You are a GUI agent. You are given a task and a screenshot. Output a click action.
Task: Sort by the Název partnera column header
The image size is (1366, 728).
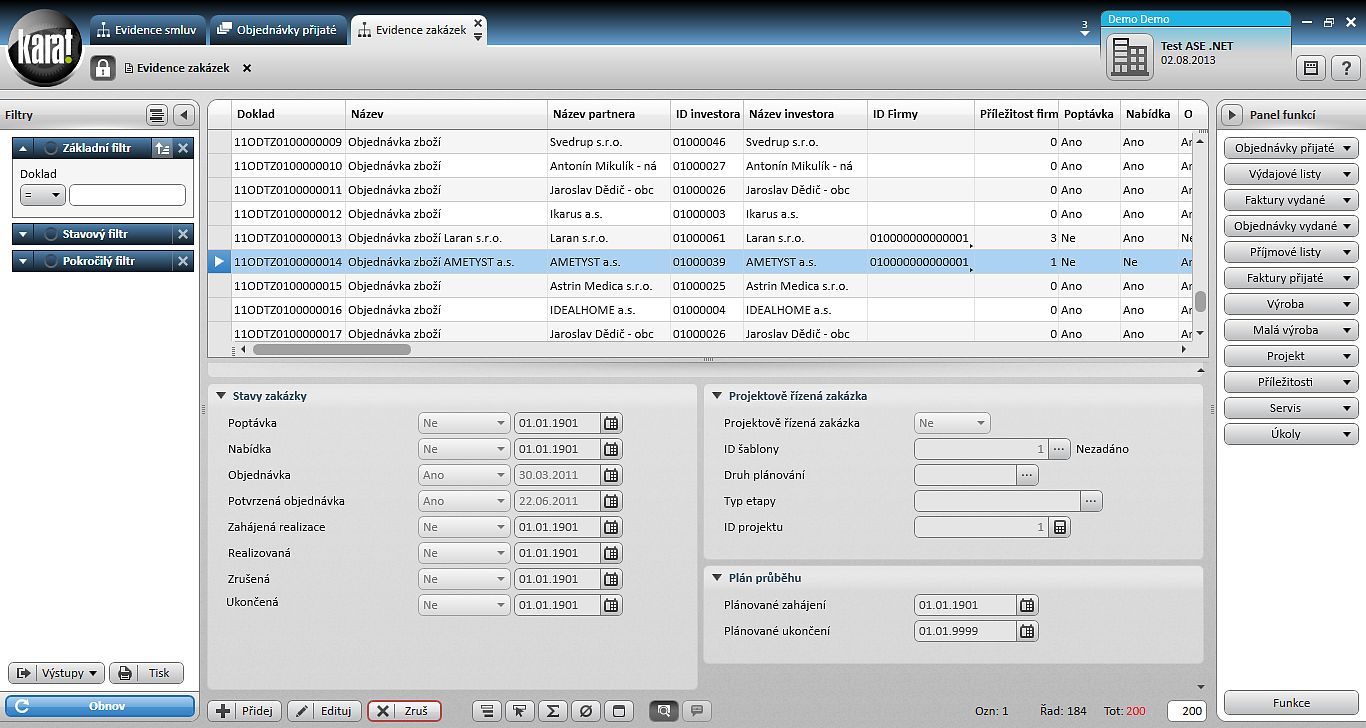click(609, 114)
